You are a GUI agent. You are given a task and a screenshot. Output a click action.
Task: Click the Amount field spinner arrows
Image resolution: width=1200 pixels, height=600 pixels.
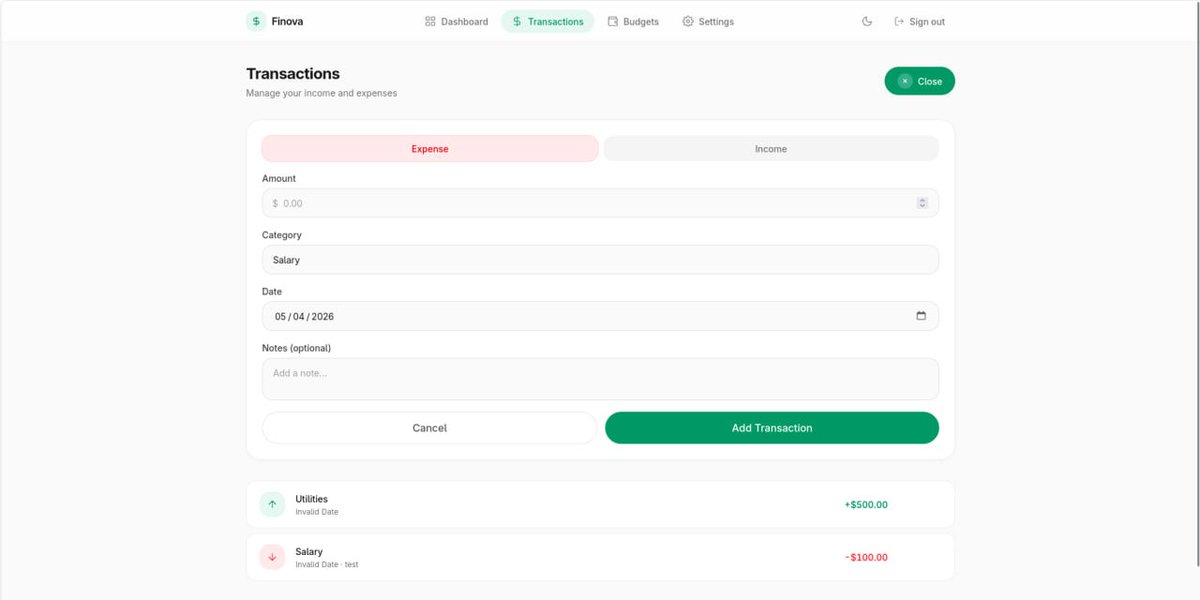(x=922, y=203)
